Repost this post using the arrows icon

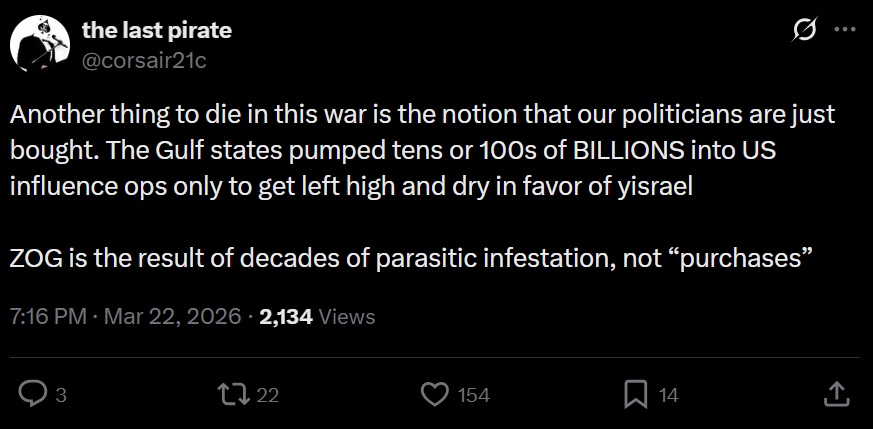[233, 395]
